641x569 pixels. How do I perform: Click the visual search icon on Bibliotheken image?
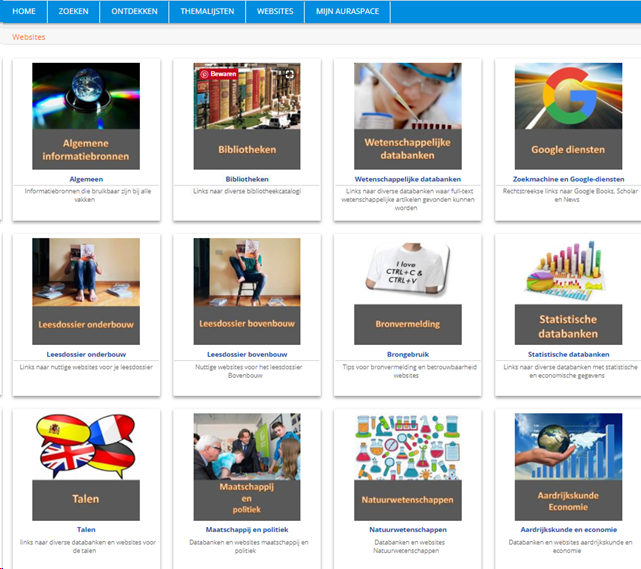[290, 73]
